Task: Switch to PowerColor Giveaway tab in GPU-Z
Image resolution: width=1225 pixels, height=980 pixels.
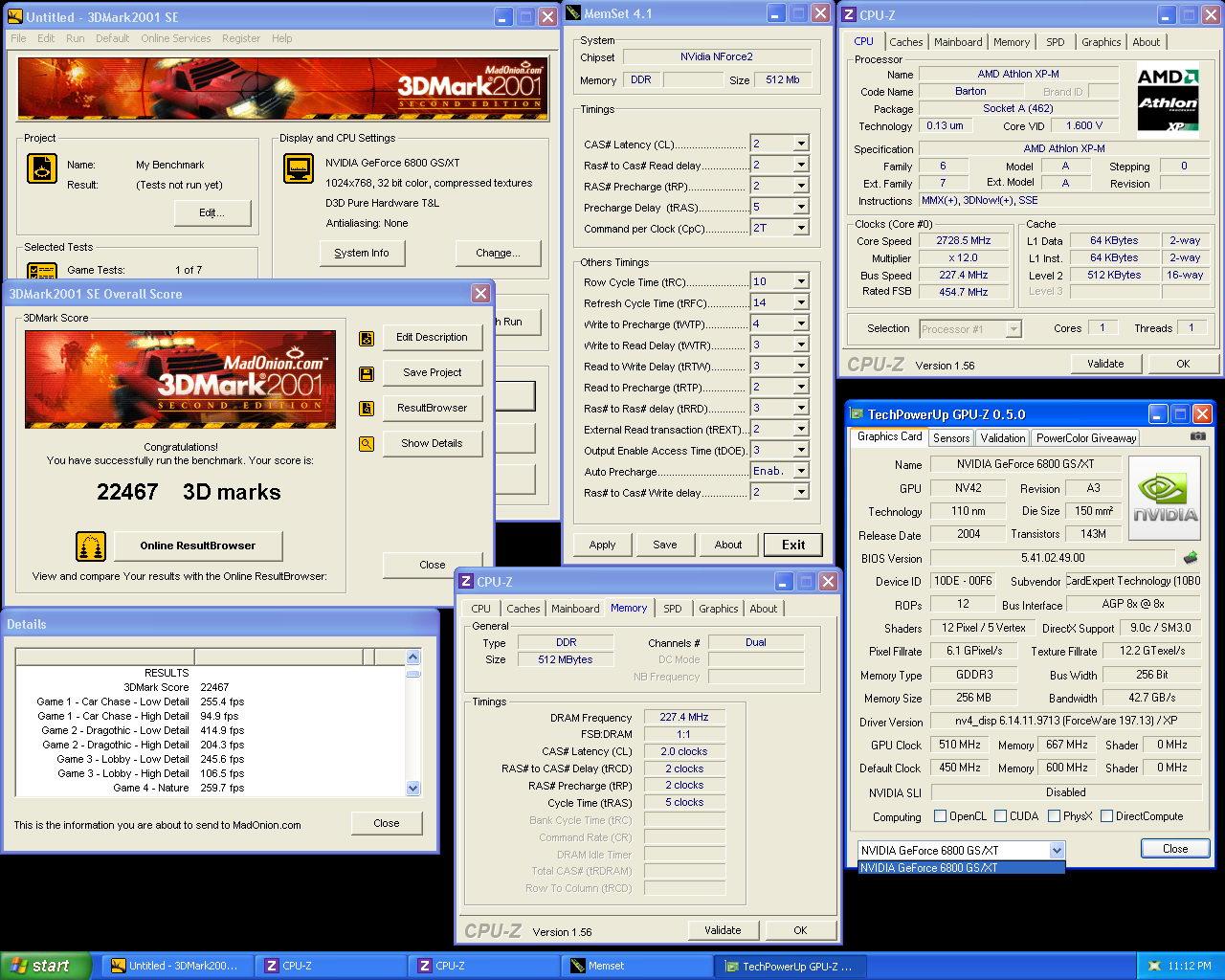Action: click(1086, 437)
